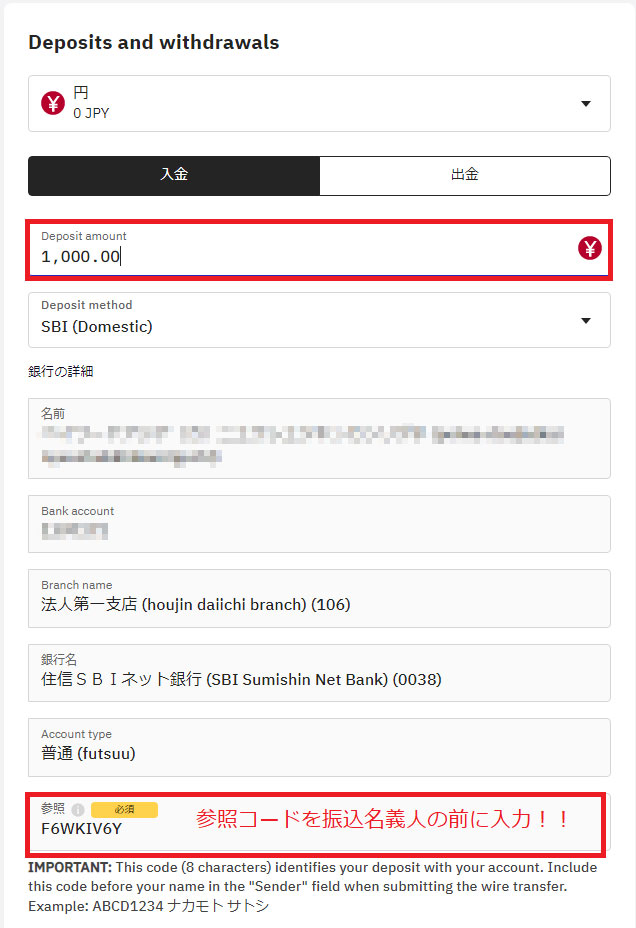Open the 円 0 JPY currency selector
The width and height of the screenshot is (636, 928).
[319, 104]
